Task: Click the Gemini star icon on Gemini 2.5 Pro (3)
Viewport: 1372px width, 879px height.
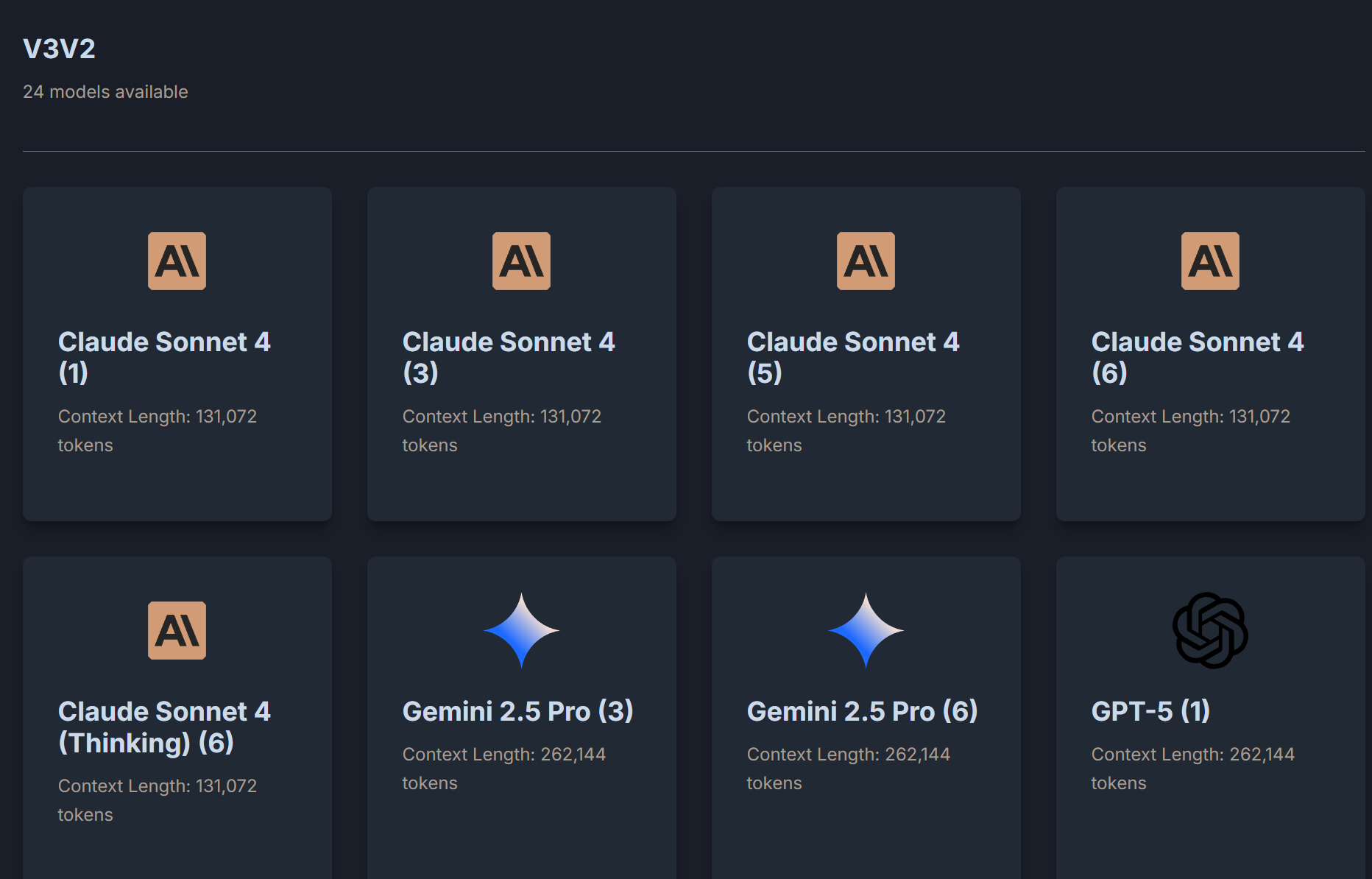Action: pos(521,631)
